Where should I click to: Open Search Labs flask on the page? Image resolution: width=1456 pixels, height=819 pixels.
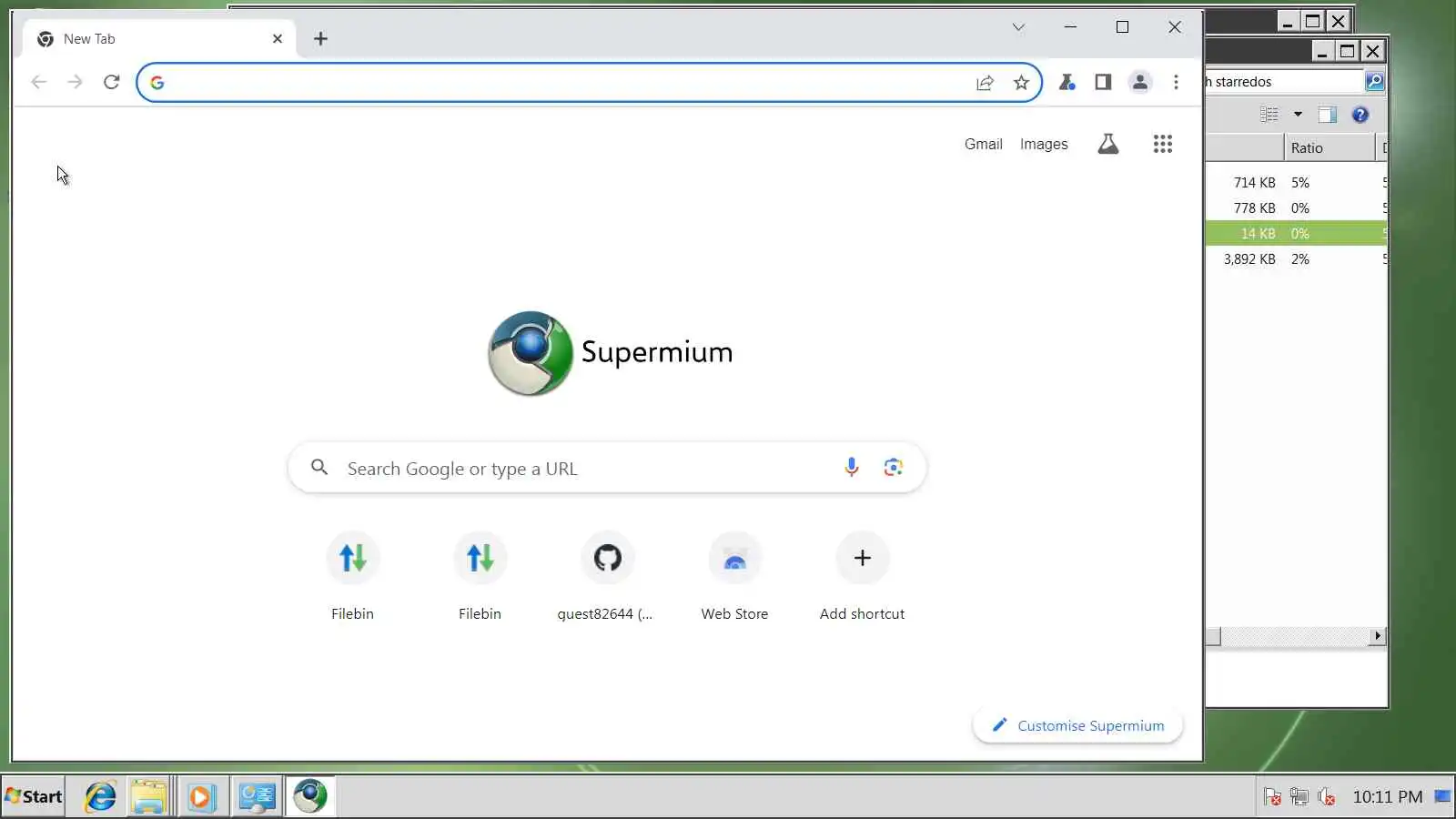[x=1107, y=144]
